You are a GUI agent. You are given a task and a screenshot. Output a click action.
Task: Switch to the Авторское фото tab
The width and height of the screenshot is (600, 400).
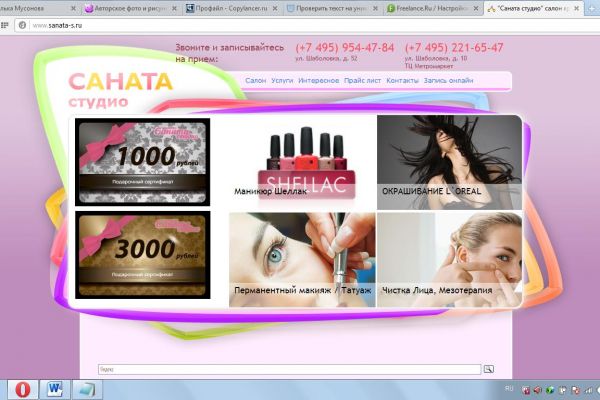131,8
